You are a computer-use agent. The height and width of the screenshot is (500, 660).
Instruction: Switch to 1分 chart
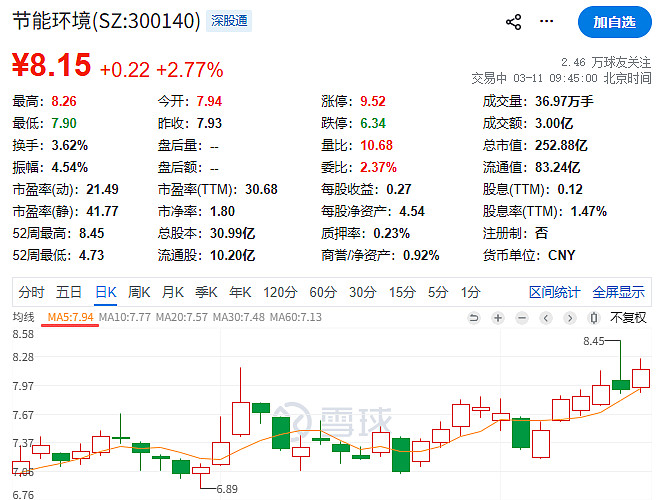pyautogui.click(x=470, y=292)
